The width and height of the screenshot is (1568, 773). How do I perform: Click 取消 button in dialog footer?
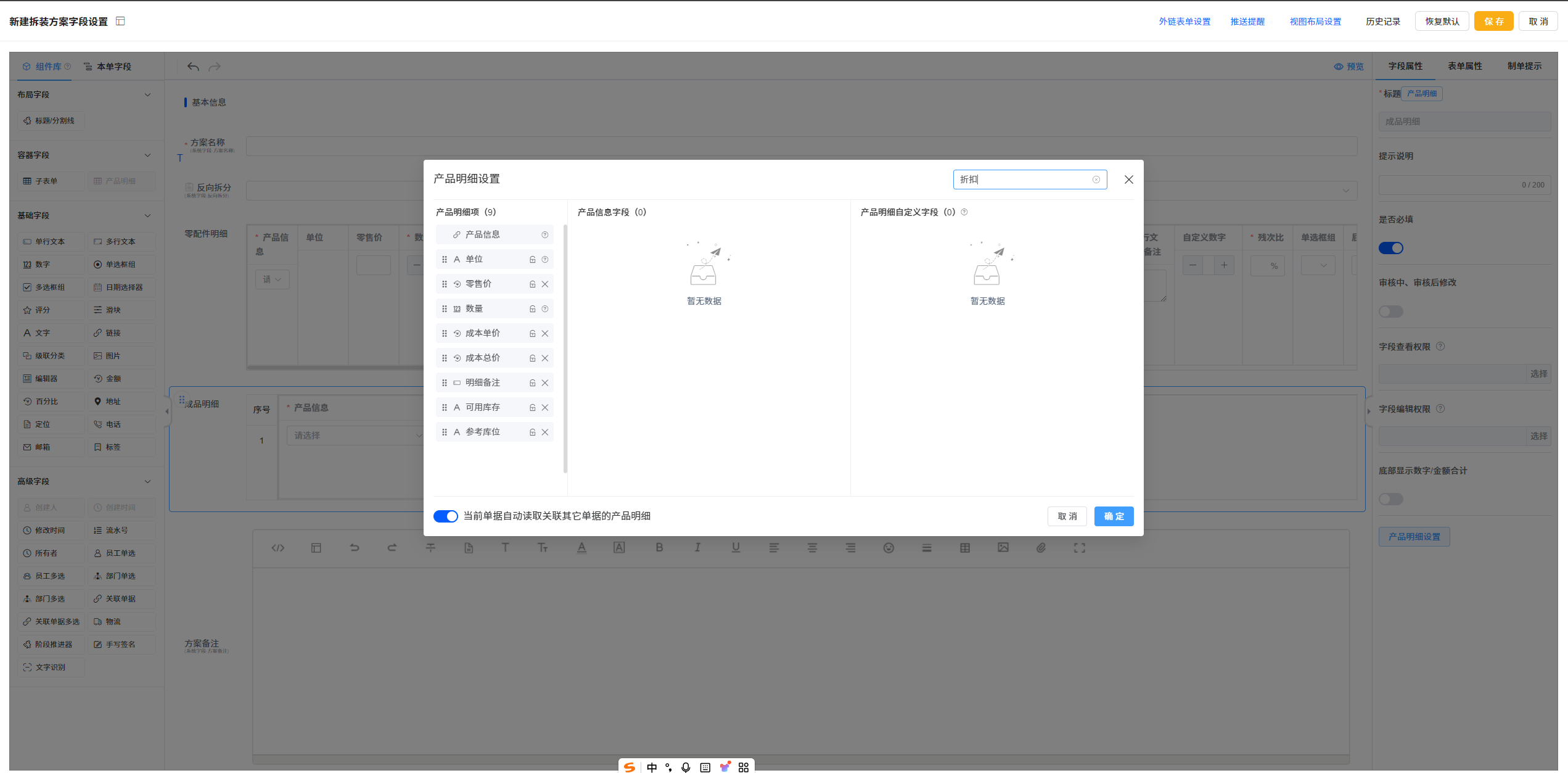[x=1067, y=516]
